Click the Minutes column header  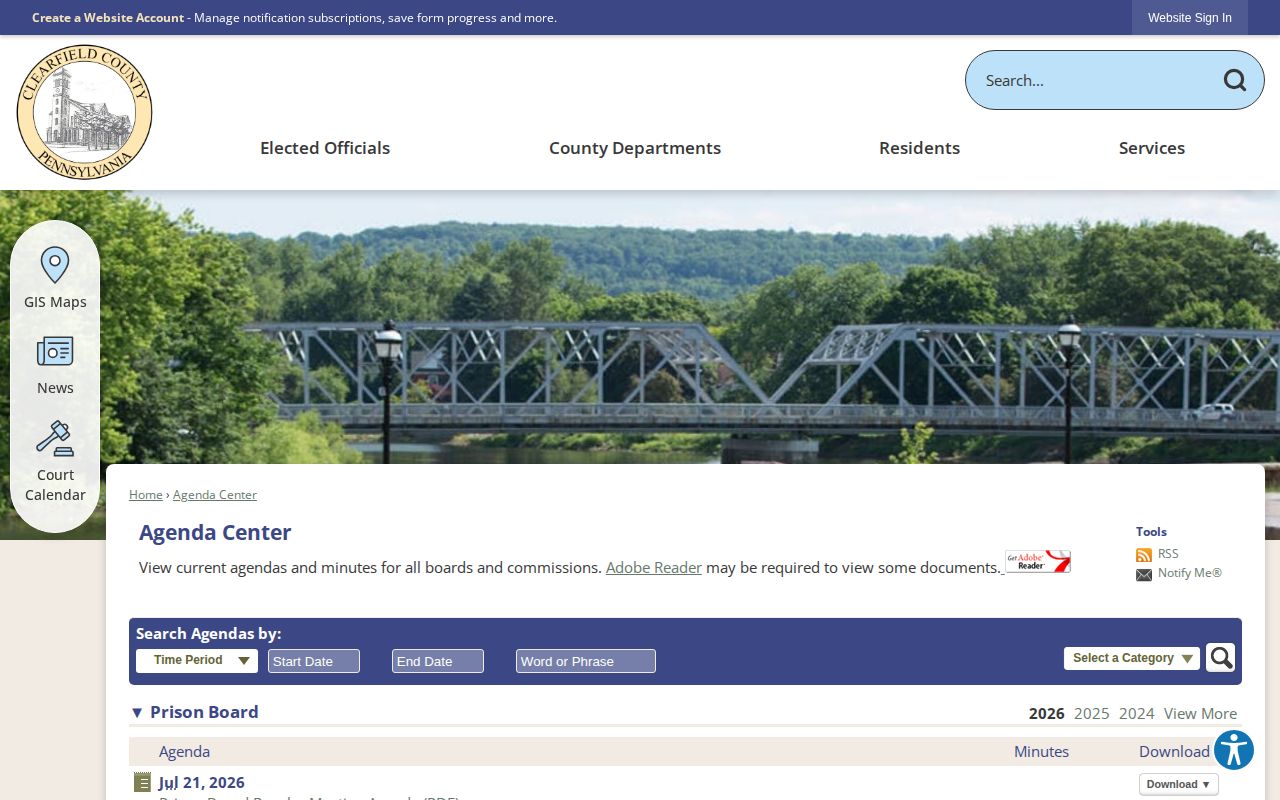click(x=1041, y=751)
